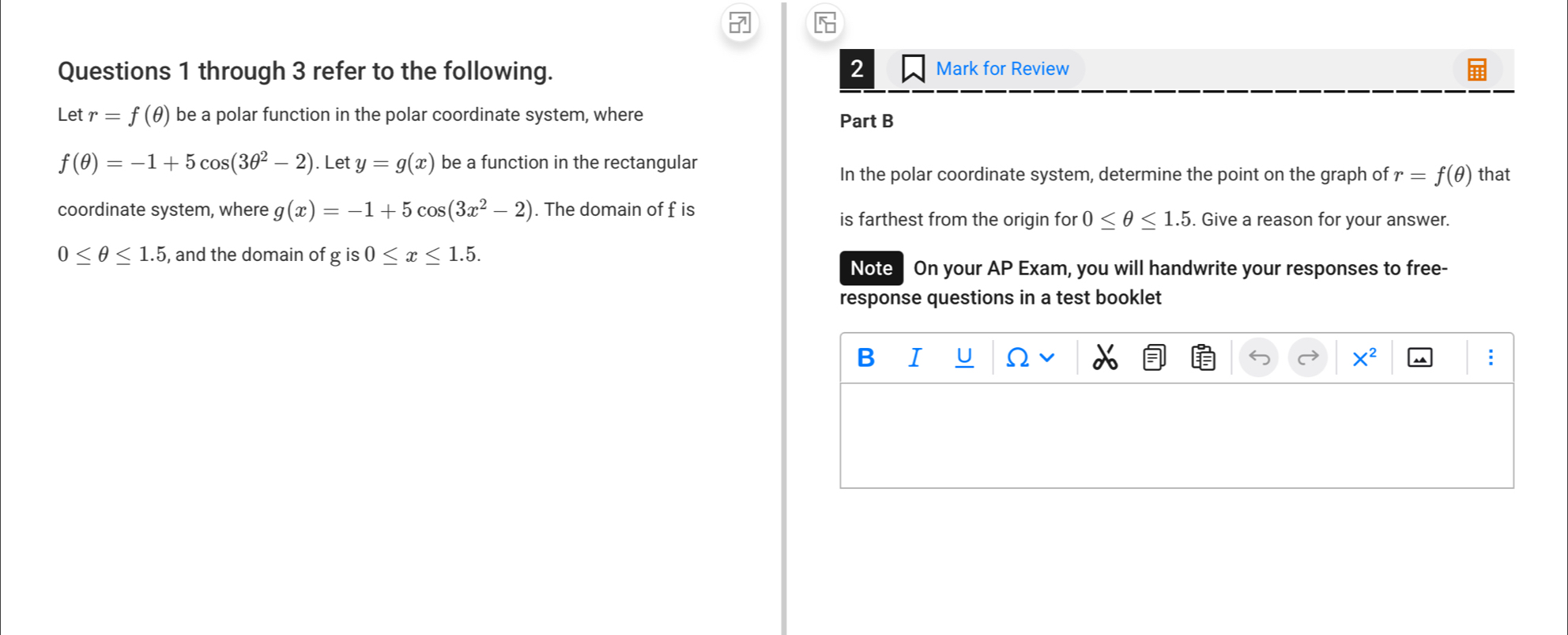Expand the special characters dropdown arrow

click(x=1047, y=358)
